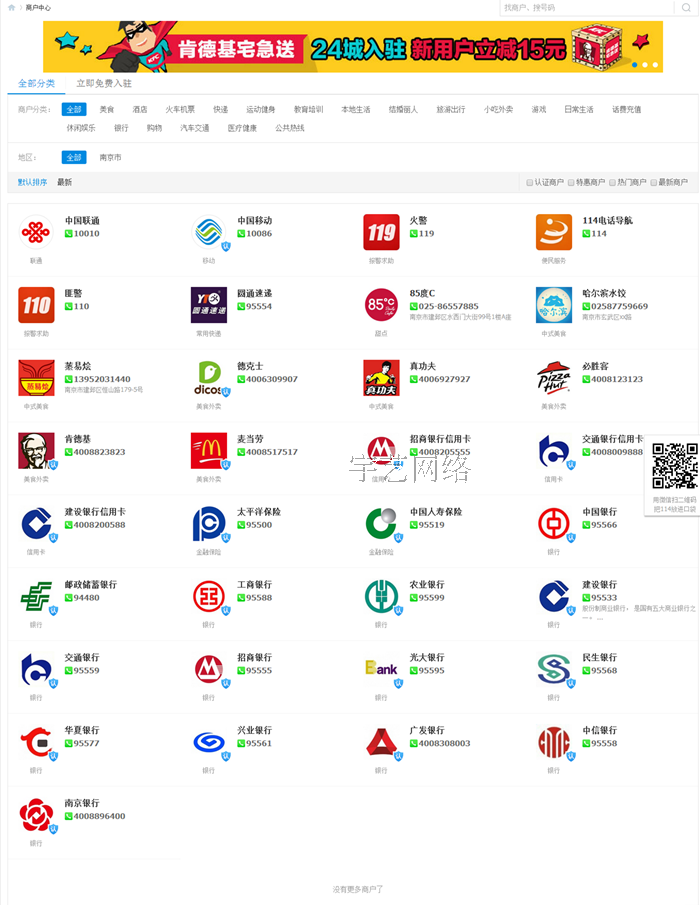This screenshot has width=700, height=905.
Task: Choose the 公共热线 category
Action: coord(290,128)
